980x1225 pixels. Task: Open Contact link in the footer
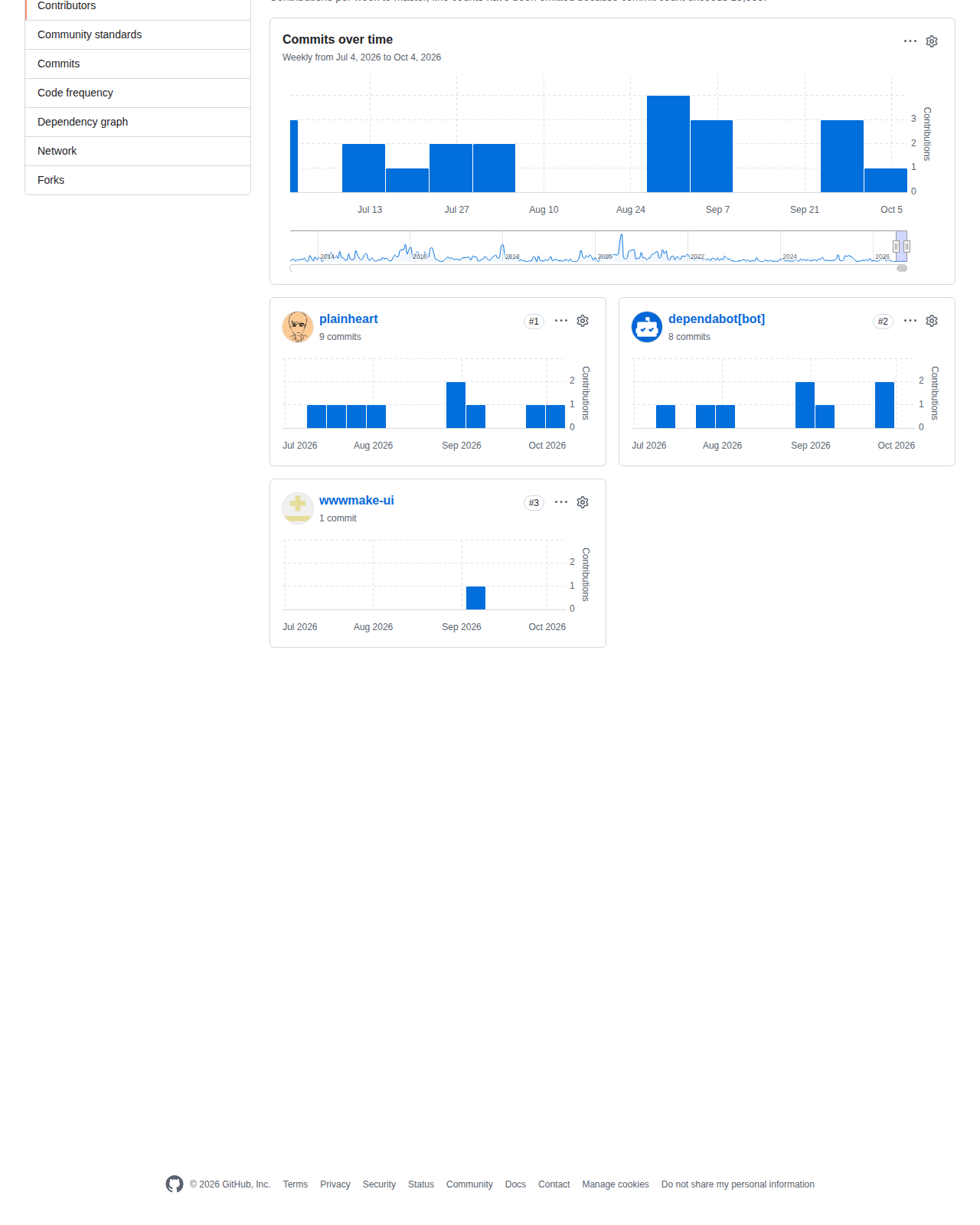point(554,1184)
